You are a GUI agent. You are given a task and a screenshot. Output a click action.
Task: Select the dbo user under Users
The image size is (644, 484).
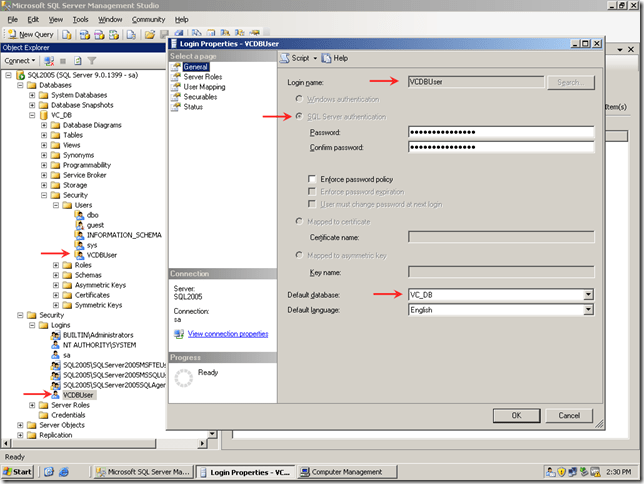(x=92, y=215)
